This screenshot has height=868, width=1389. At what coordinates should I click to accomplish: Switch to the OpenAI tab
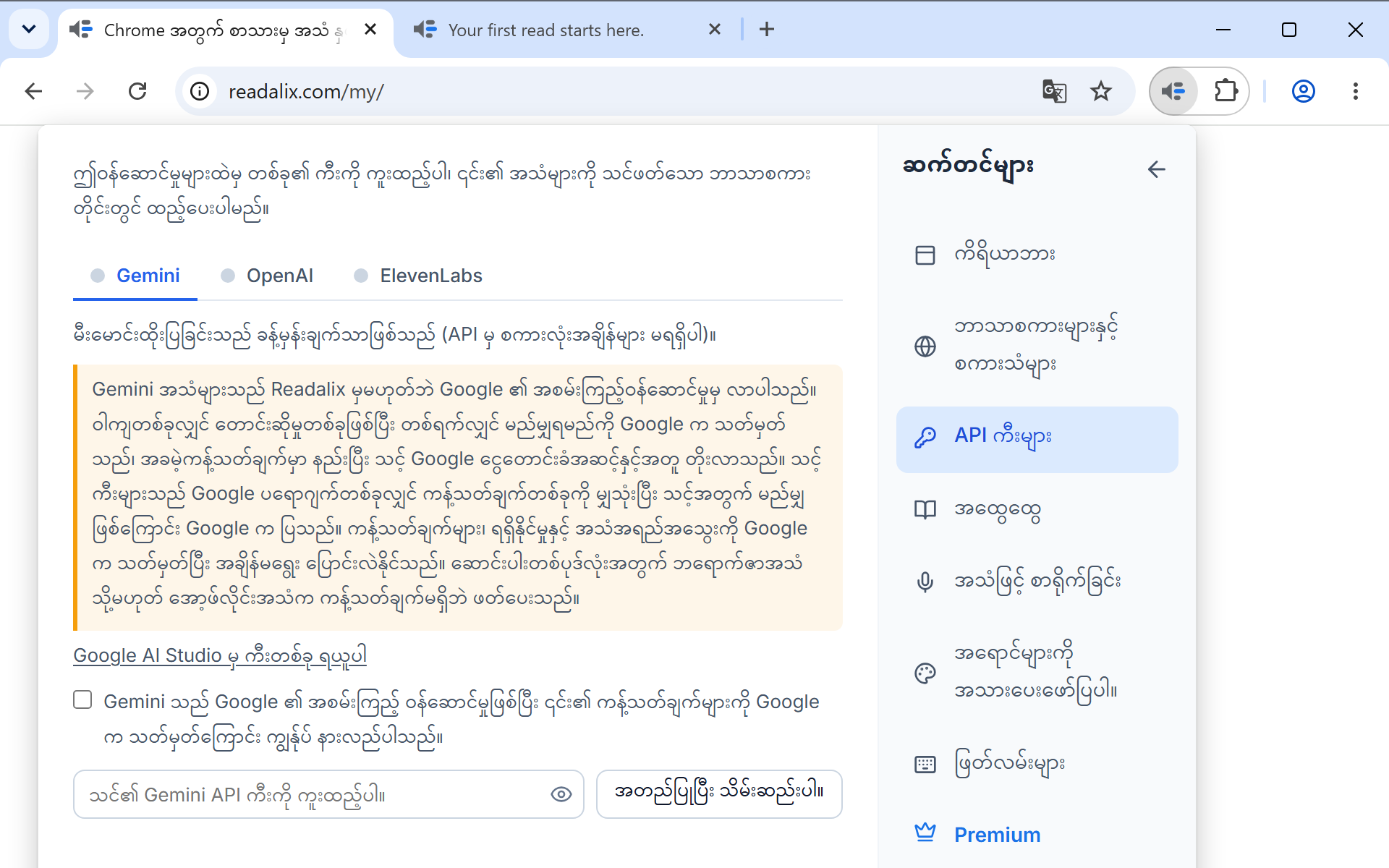pyautogui.click(x=267, y=276)
